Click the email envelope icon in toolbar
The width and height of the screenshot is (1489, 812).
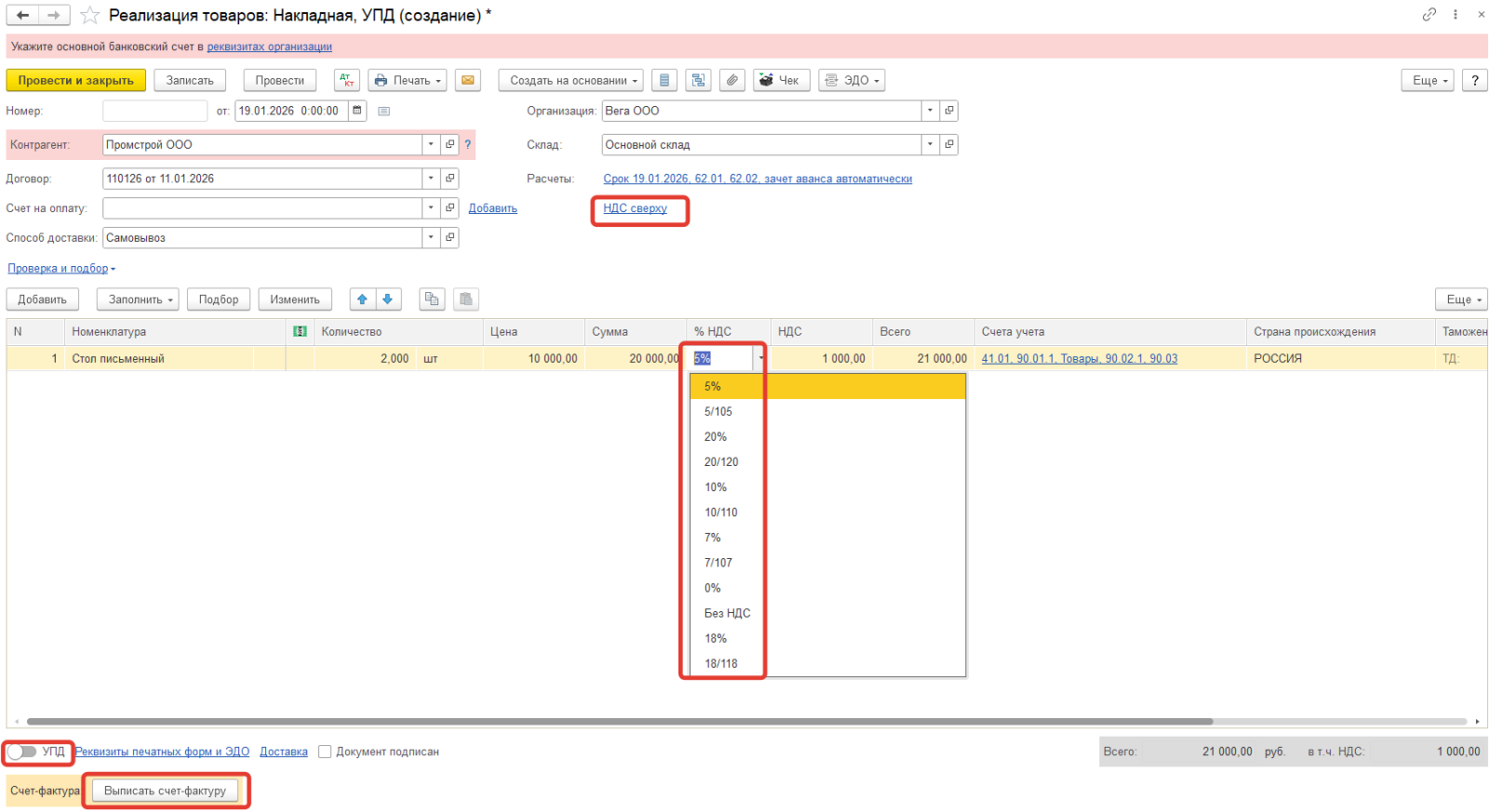click(468, 81)
